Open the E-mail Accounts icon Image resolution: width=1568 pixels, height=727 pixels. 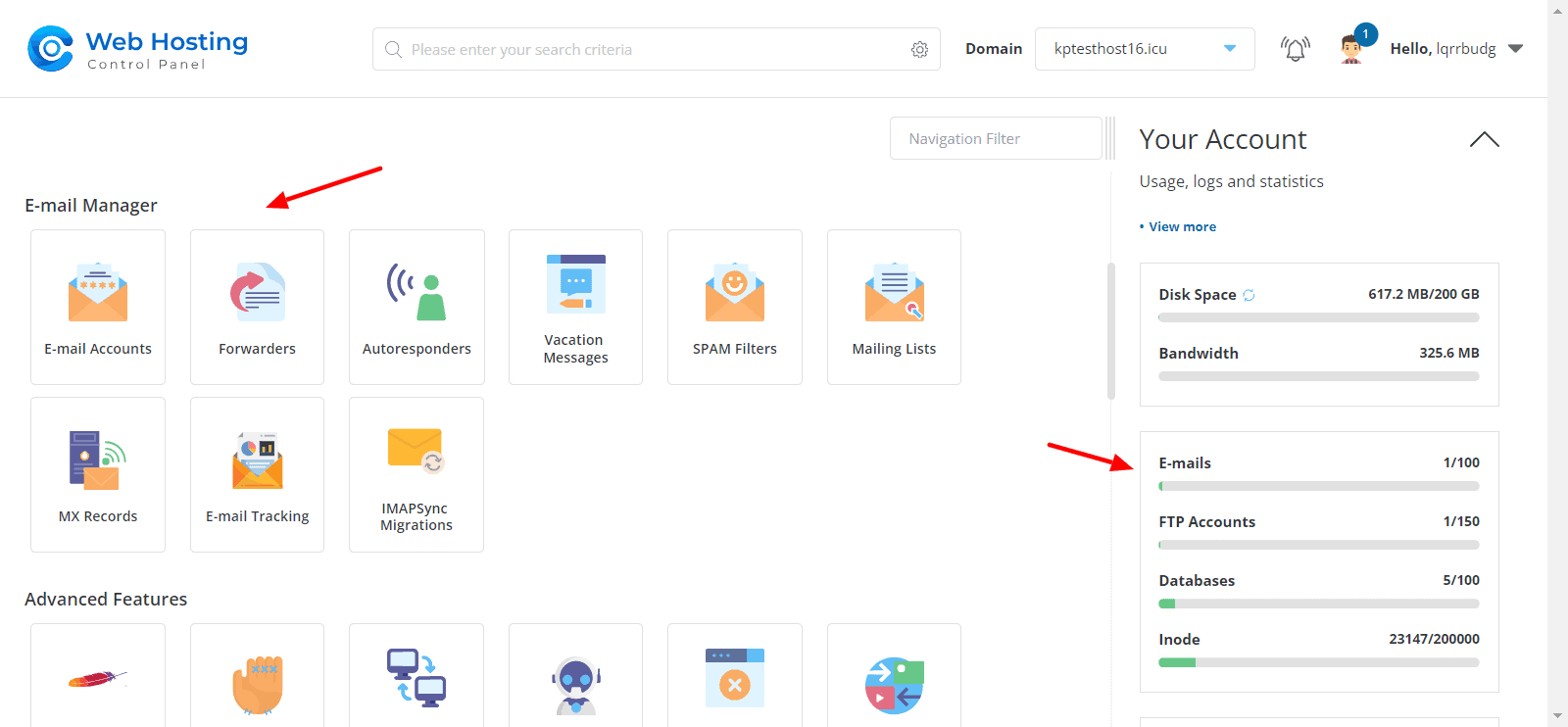click(98, 307)
